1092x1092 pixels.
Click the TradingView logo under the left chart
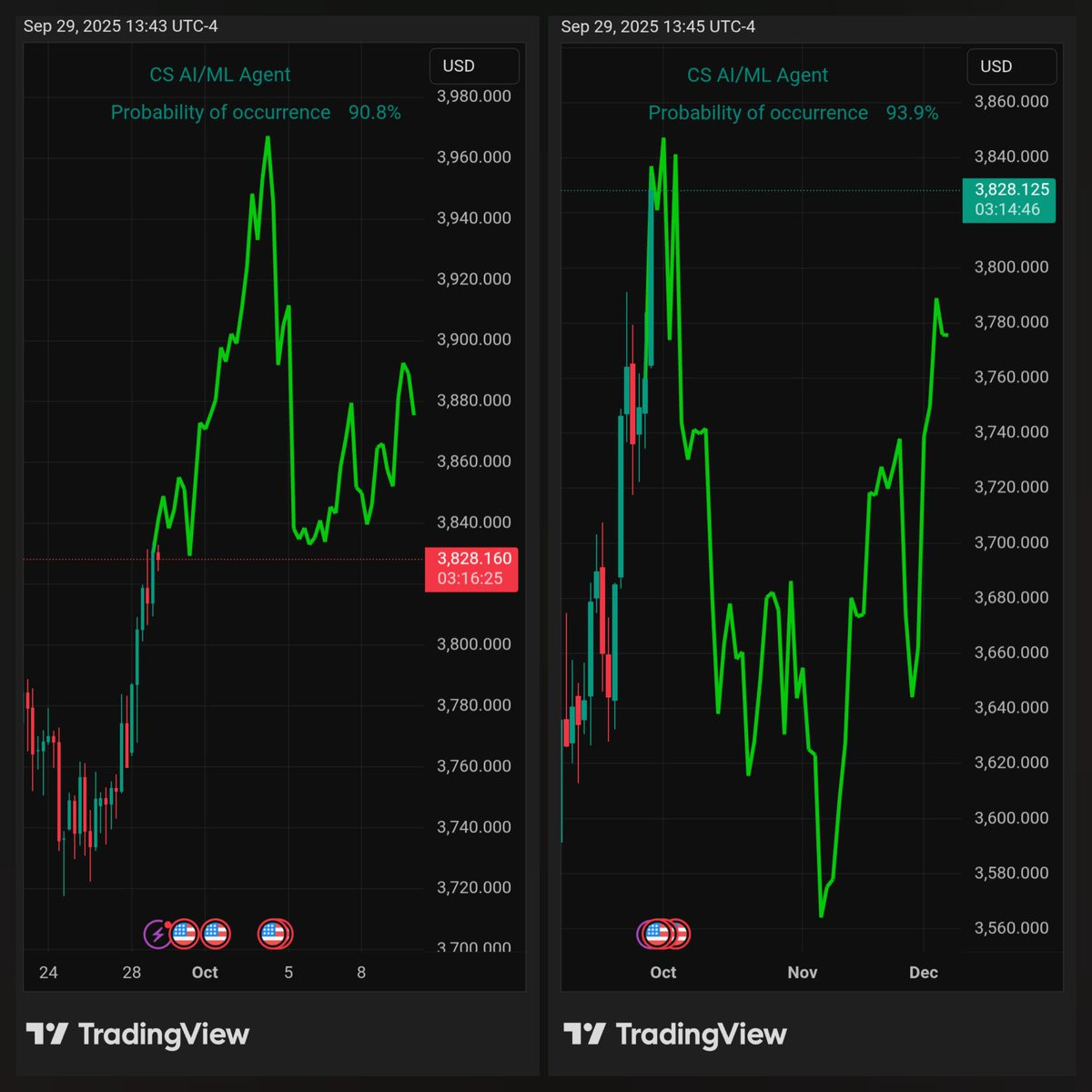(137, 1034)
